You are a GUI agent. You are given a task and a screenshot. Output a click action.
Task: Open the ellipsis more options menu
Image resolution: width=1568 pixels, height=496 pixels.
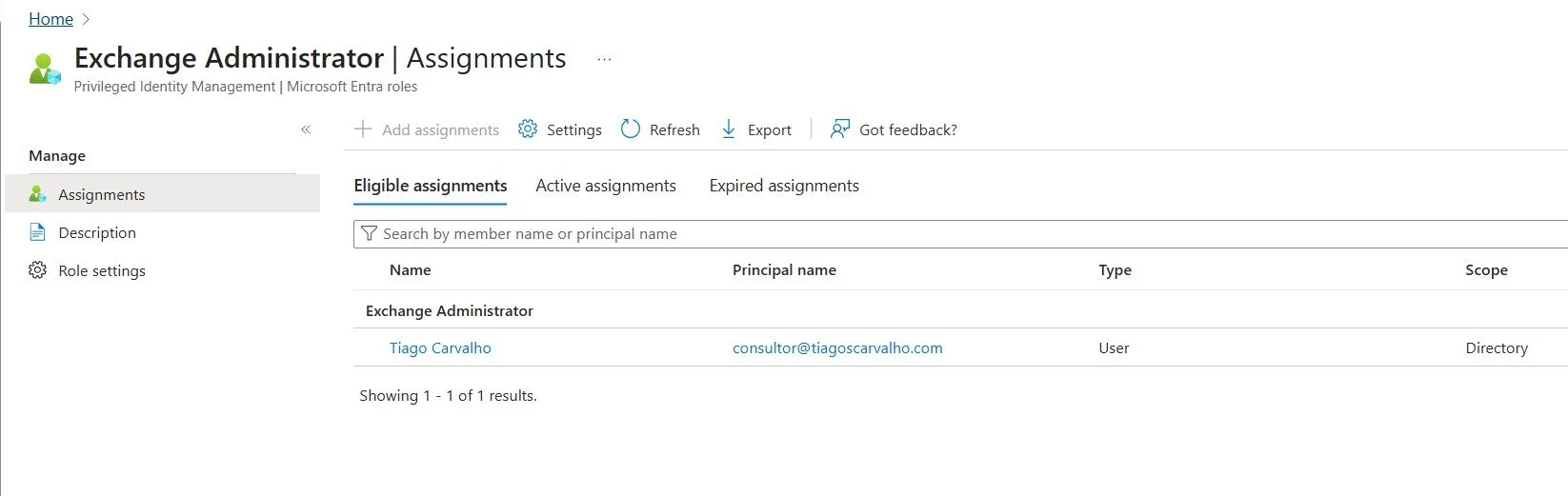[x=604, y=59]
